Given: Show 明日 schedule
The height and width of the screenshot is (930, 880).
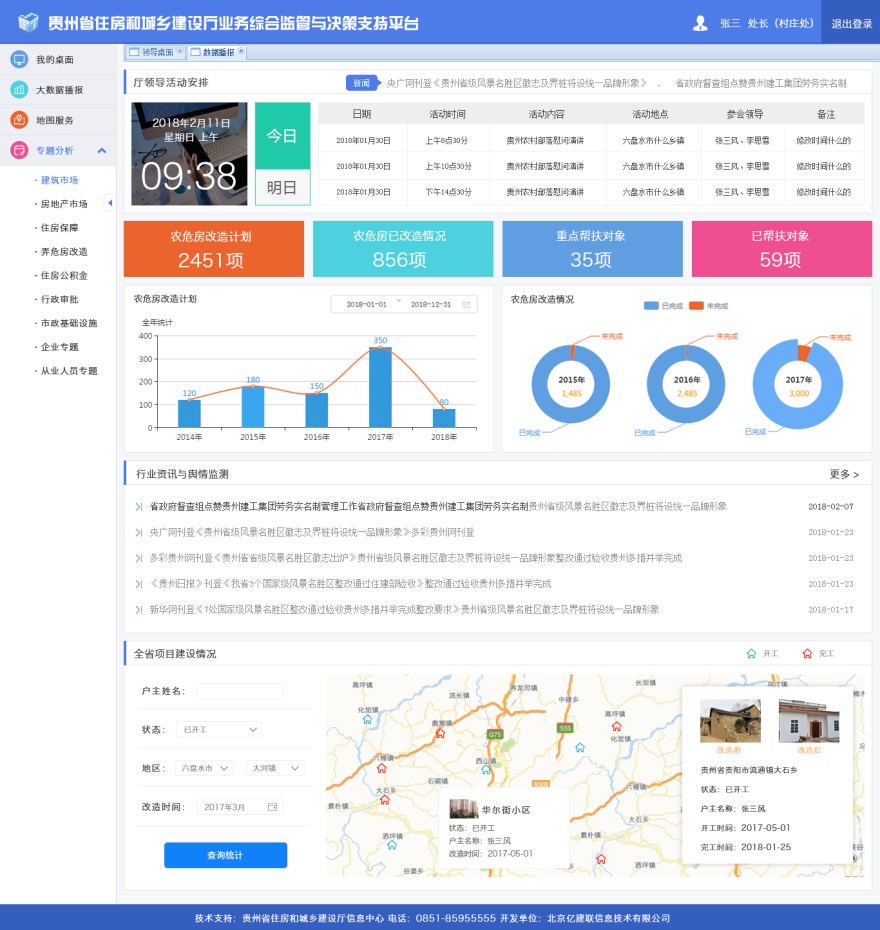Looking at the screenshot, I should click(282, 187).
